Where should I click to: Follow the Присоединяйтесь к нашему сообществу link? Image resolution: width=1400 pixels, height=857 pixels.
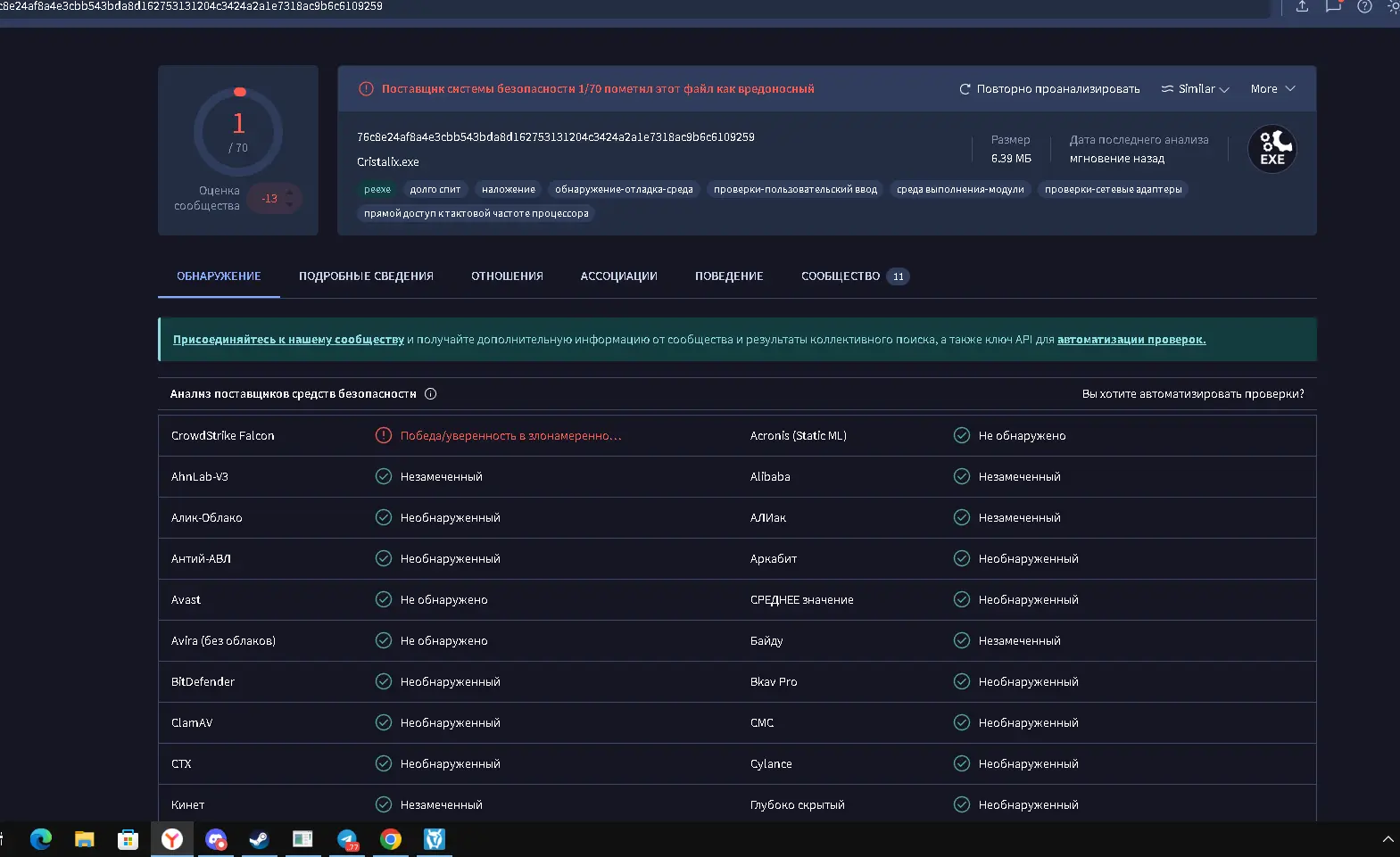click(288, 340)
